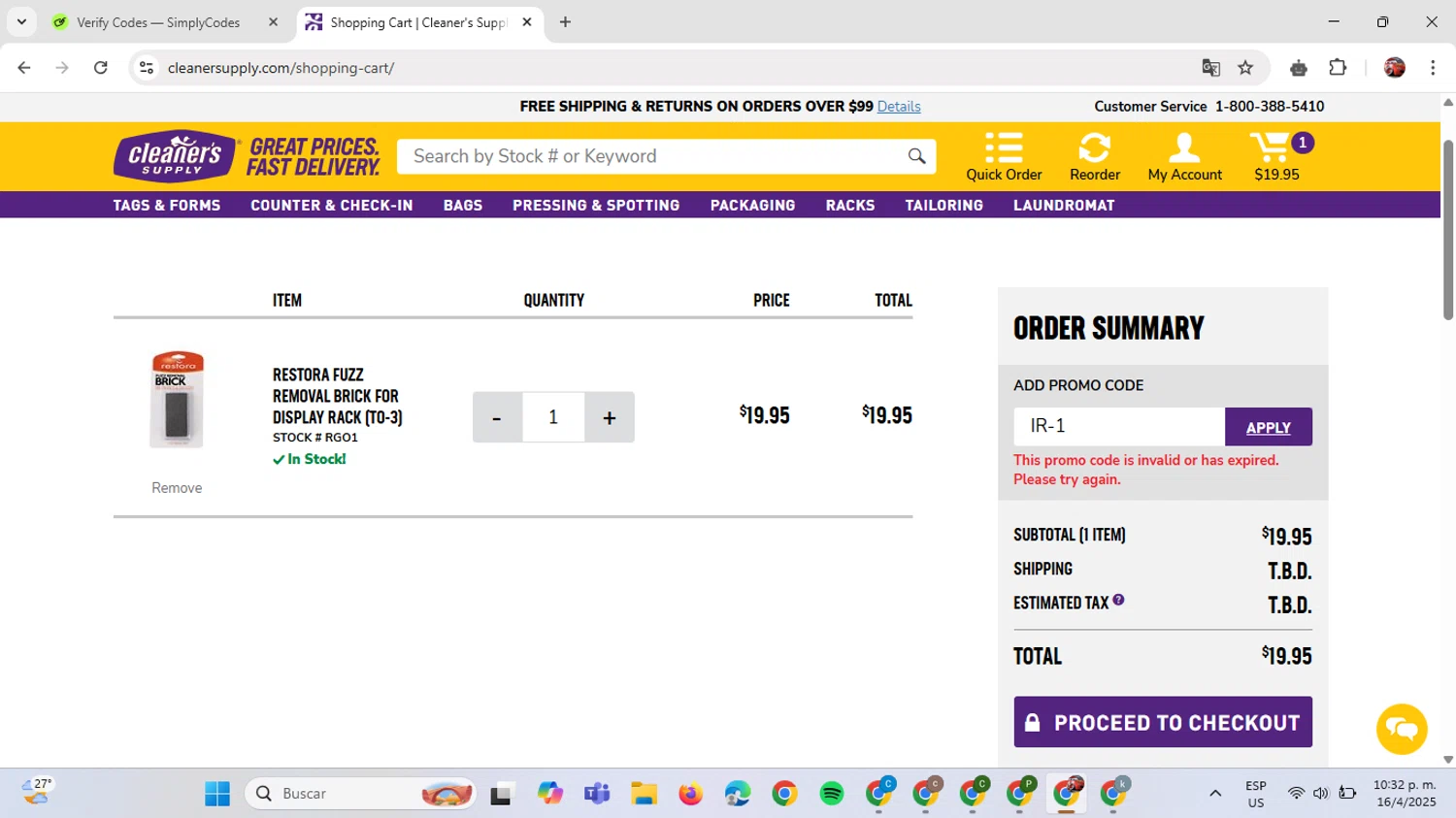
Task: Click the quantity input field
Action: 553,417
